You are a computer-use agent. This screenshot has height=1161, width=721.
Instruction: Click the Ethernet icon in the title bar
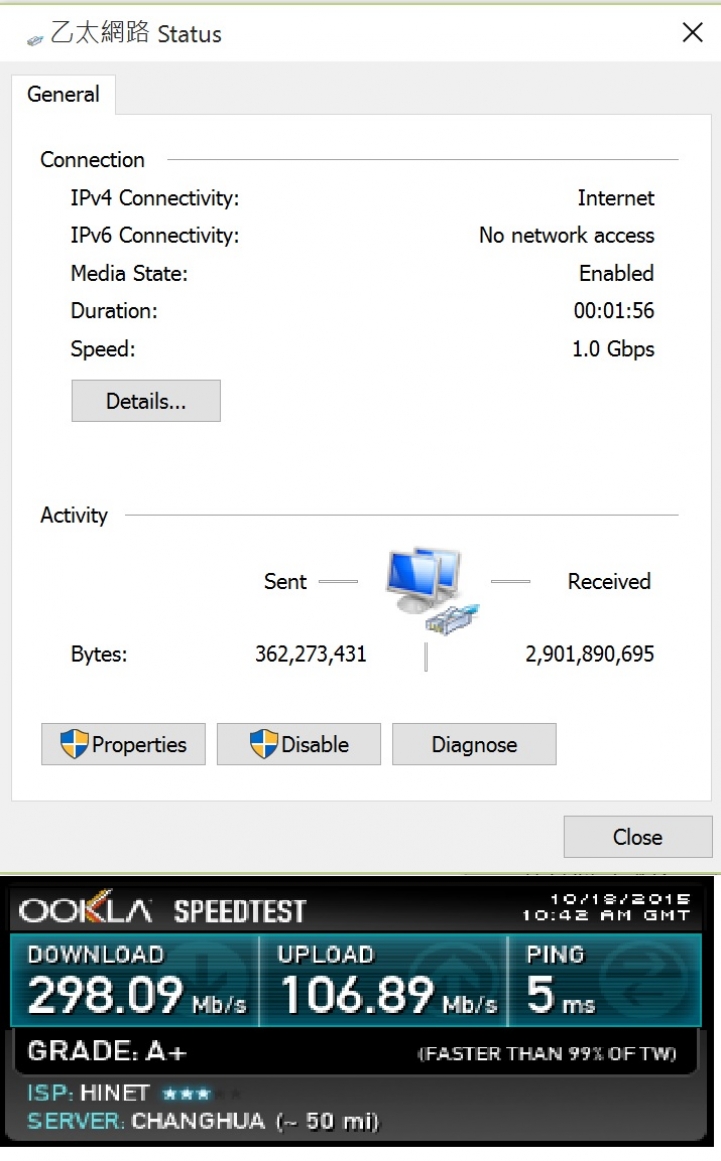coord(35,40)
